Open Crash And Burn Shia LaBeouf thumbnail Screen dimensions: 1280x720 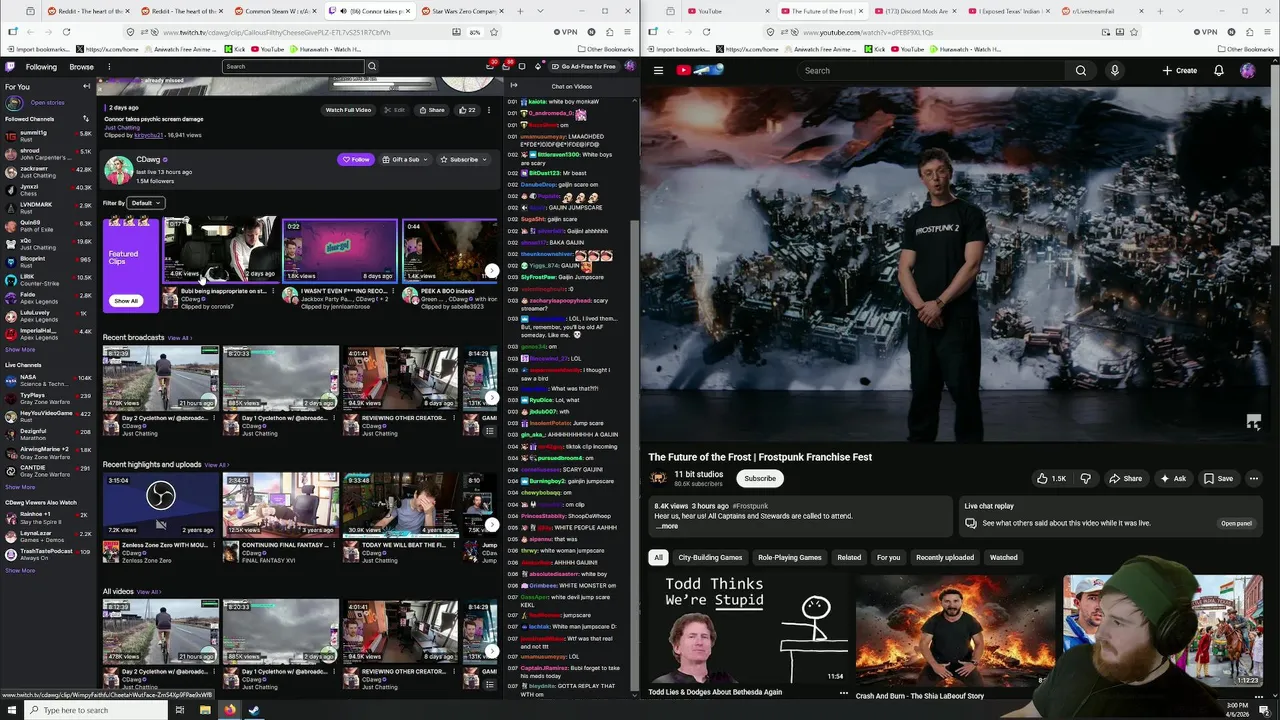click(x=955, y=629)
